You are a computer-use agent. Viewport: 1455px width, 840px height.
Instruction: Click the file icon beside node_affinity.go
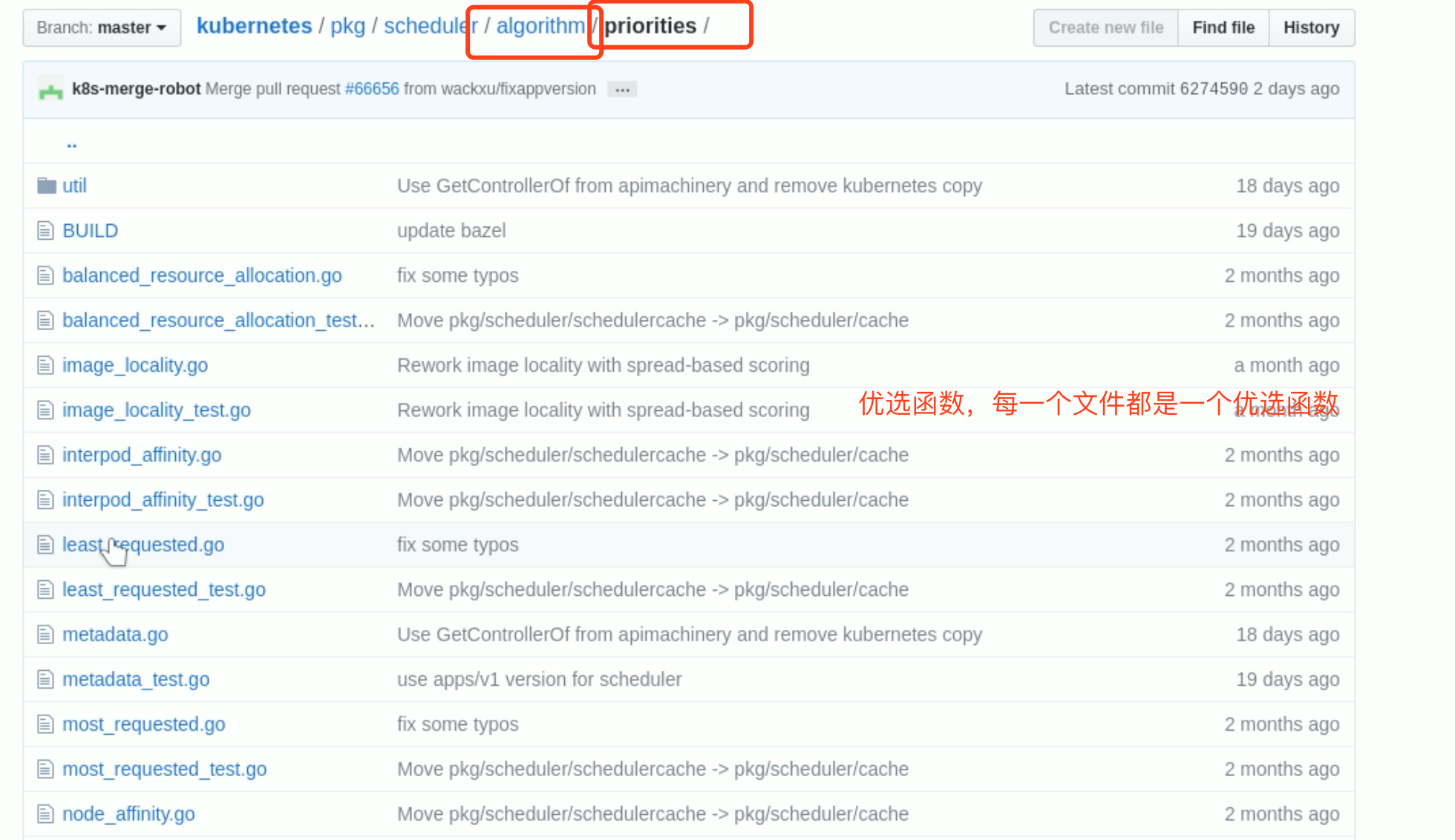(x=45, y=814)
